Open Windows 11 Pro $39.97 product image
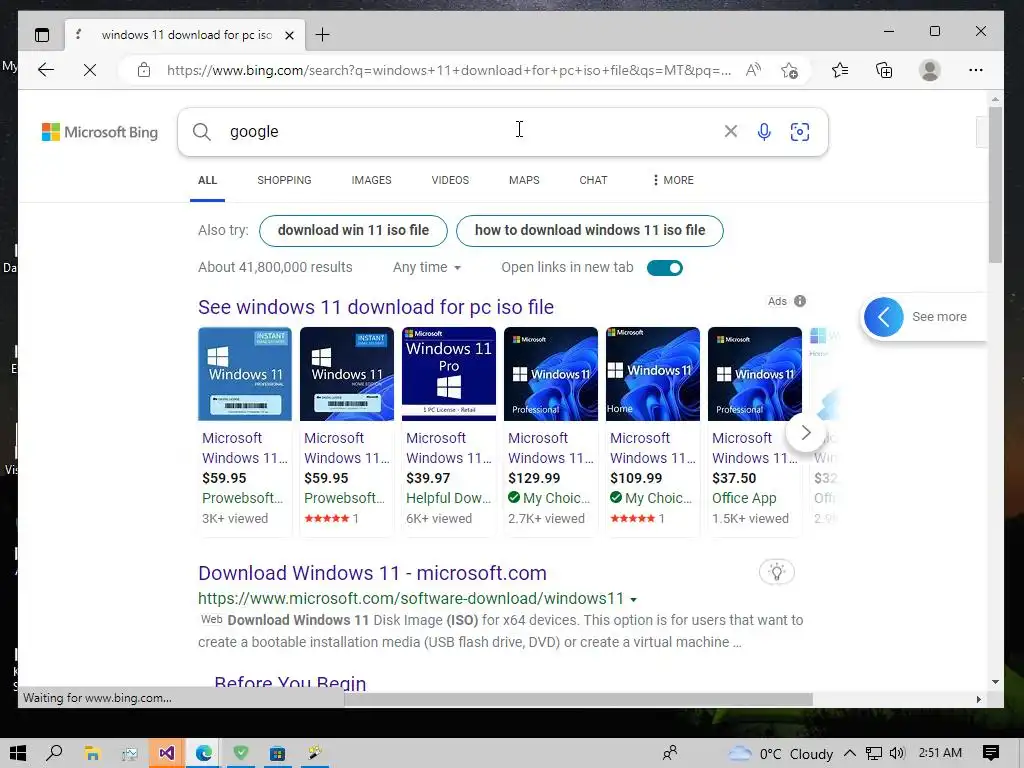 click(449, 374)
